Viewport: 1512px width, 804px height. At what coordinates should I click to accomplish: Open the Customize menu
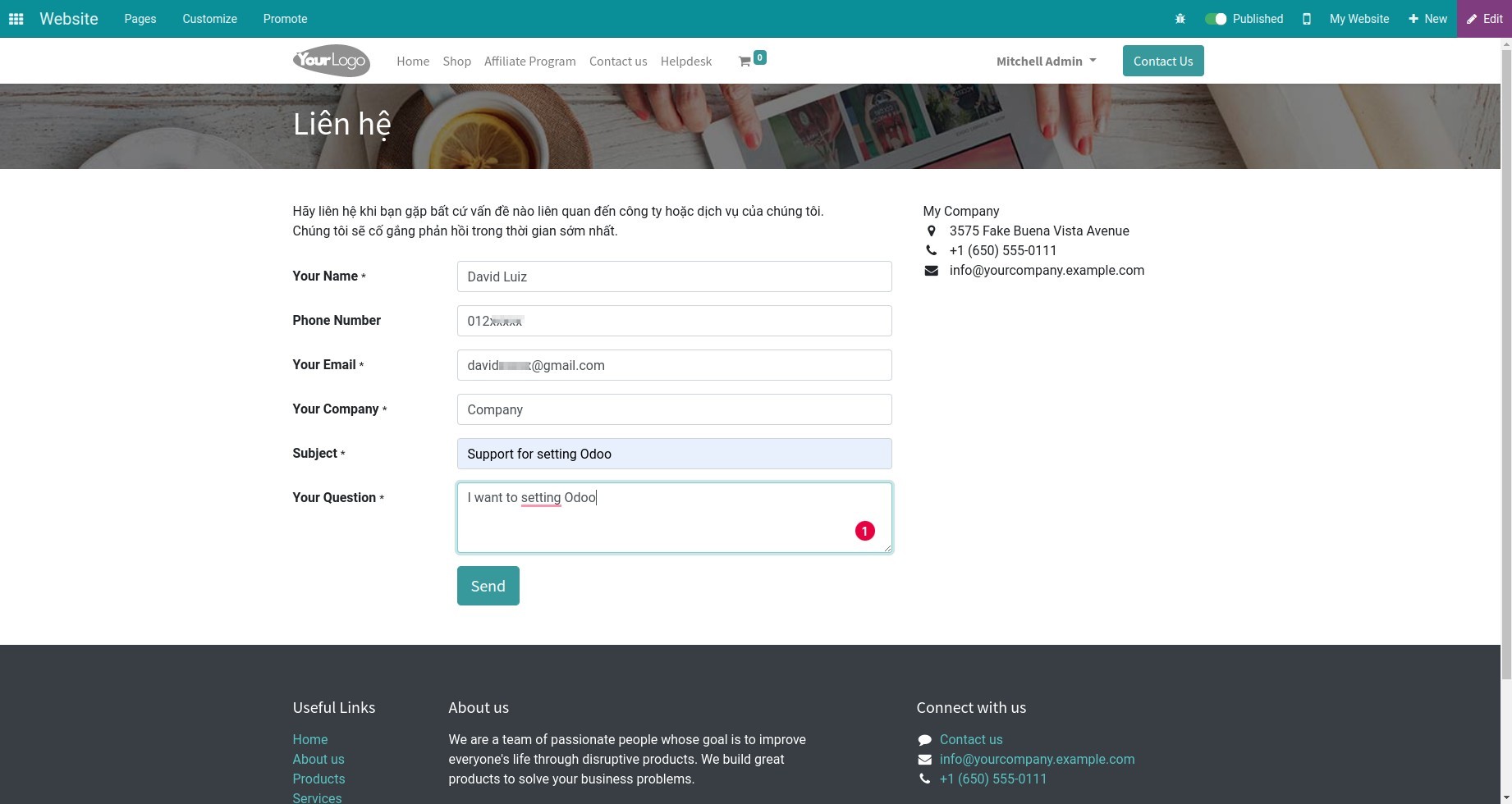tap(208, 18)
